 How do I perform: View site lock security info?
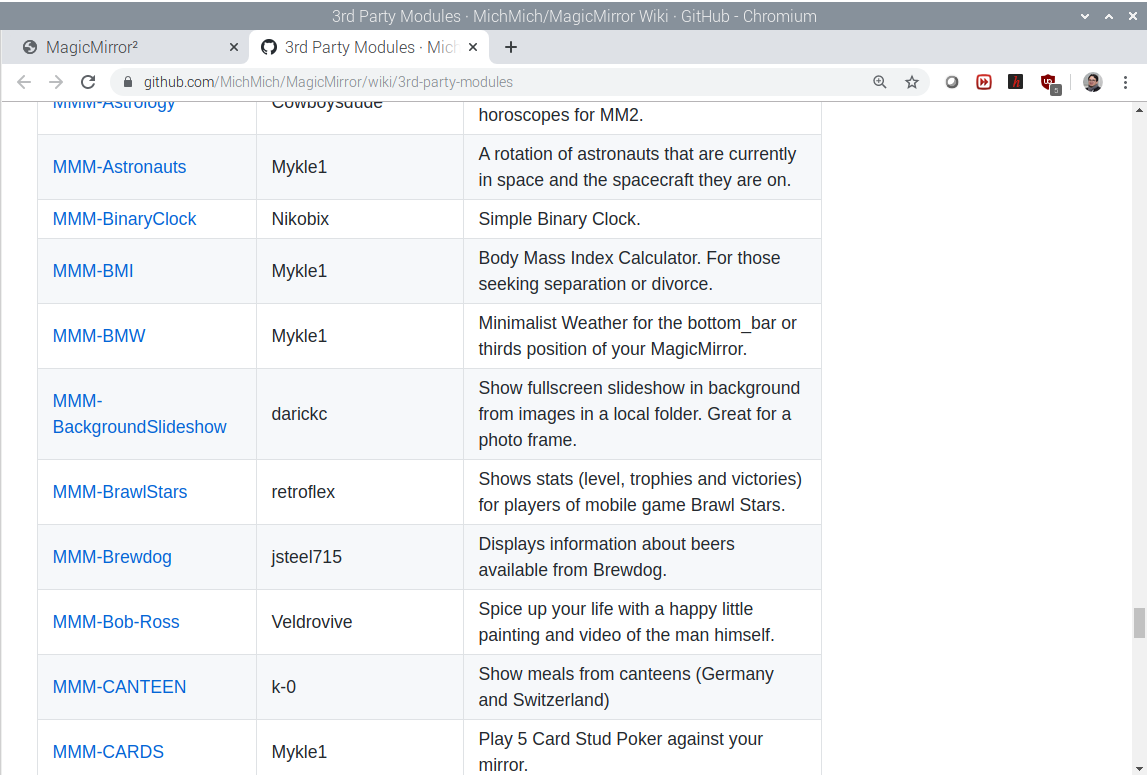point(128,82)
